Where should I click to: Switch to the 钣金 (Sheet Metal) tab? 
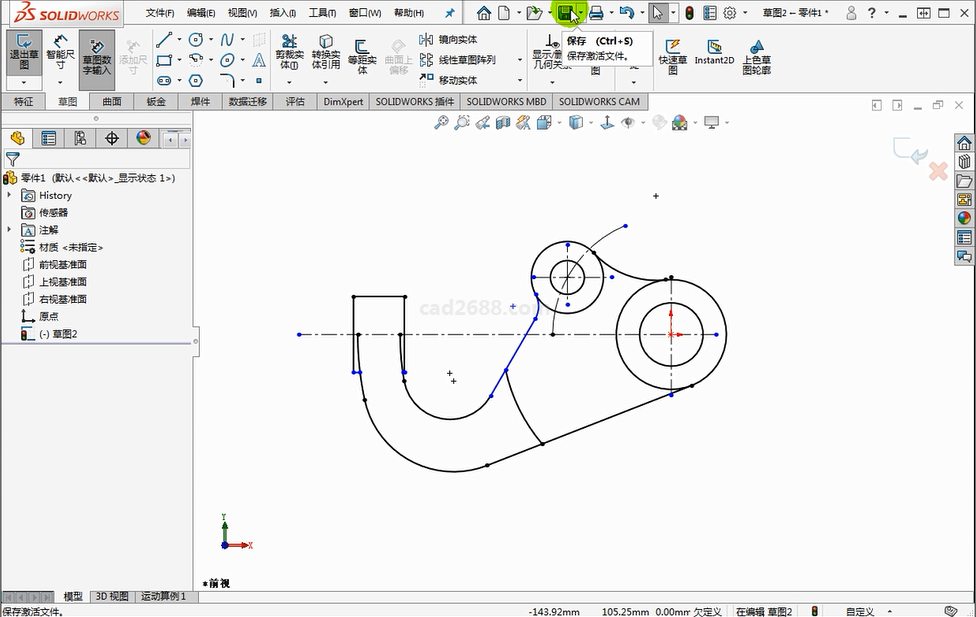click(156, 101)
